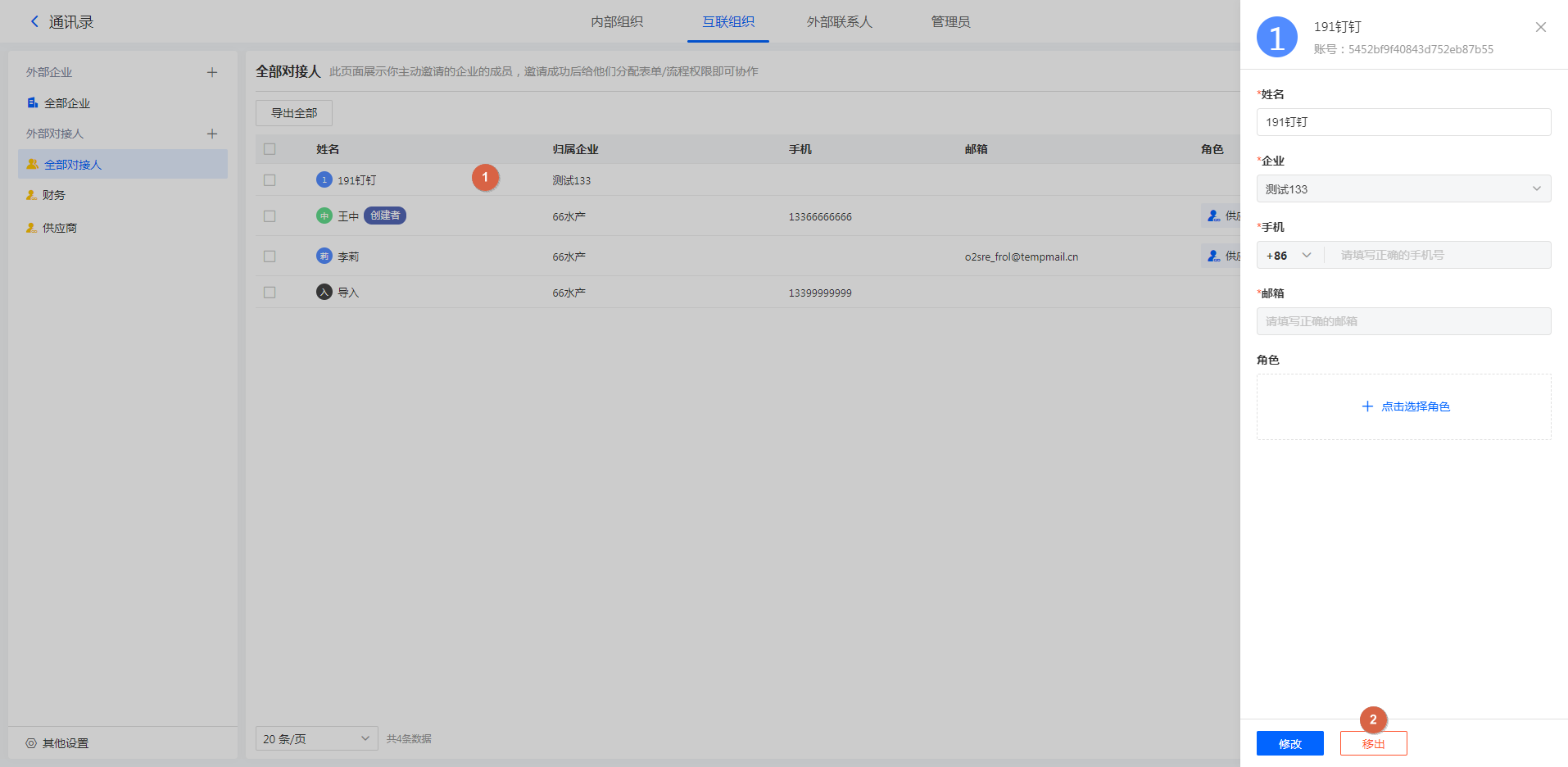This screenshot has height=767, width=1568.
Task: Click the avatar icon for 李莉
Action: point(324,256)
